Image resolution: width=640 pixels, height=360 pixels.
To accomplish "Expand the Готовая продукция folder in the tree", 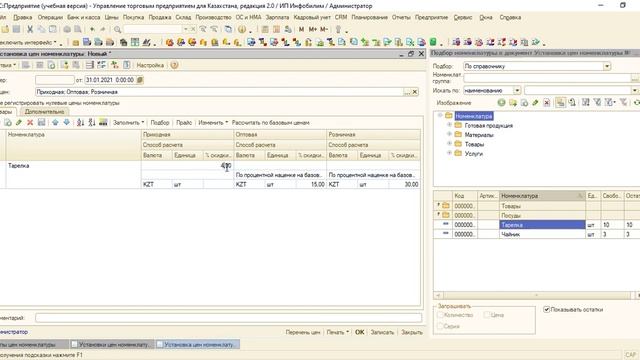I will [x=449, y=125].
